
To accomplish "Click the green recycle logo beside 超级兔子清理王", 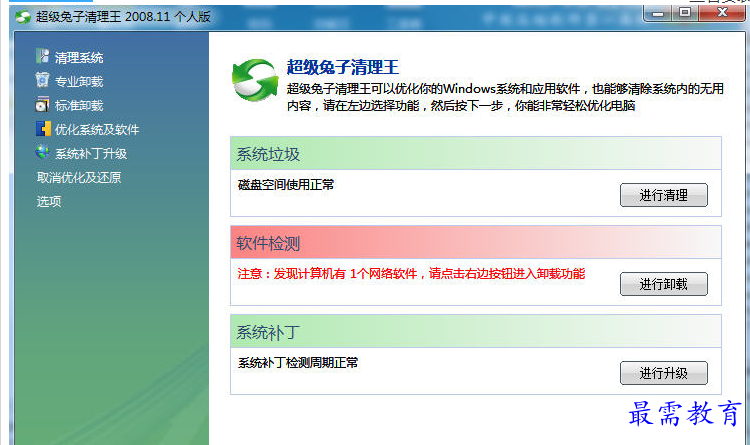I will coord(255,80).
